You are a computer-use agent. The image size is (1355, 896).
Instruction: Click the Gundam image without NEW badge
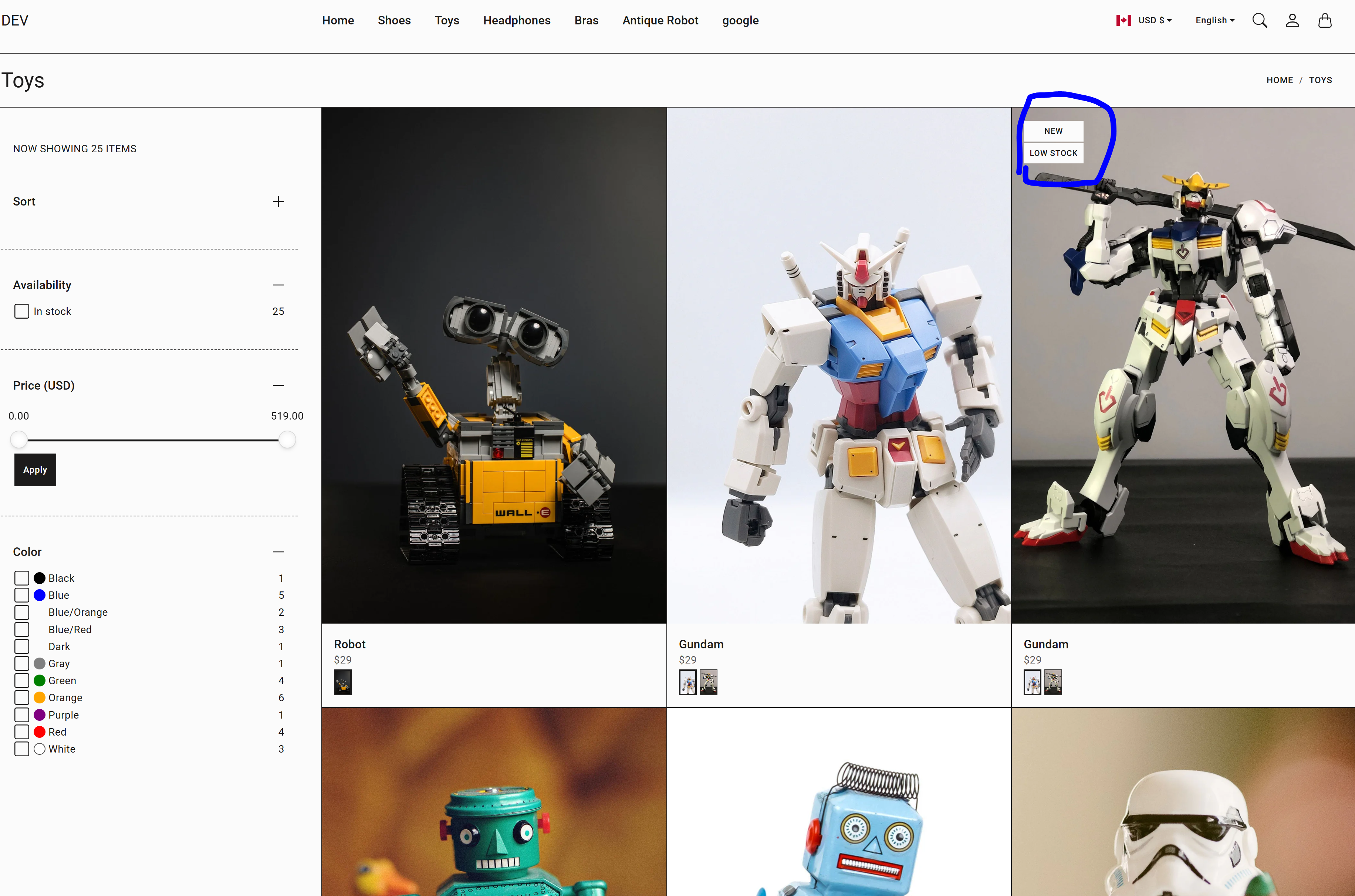839,366
